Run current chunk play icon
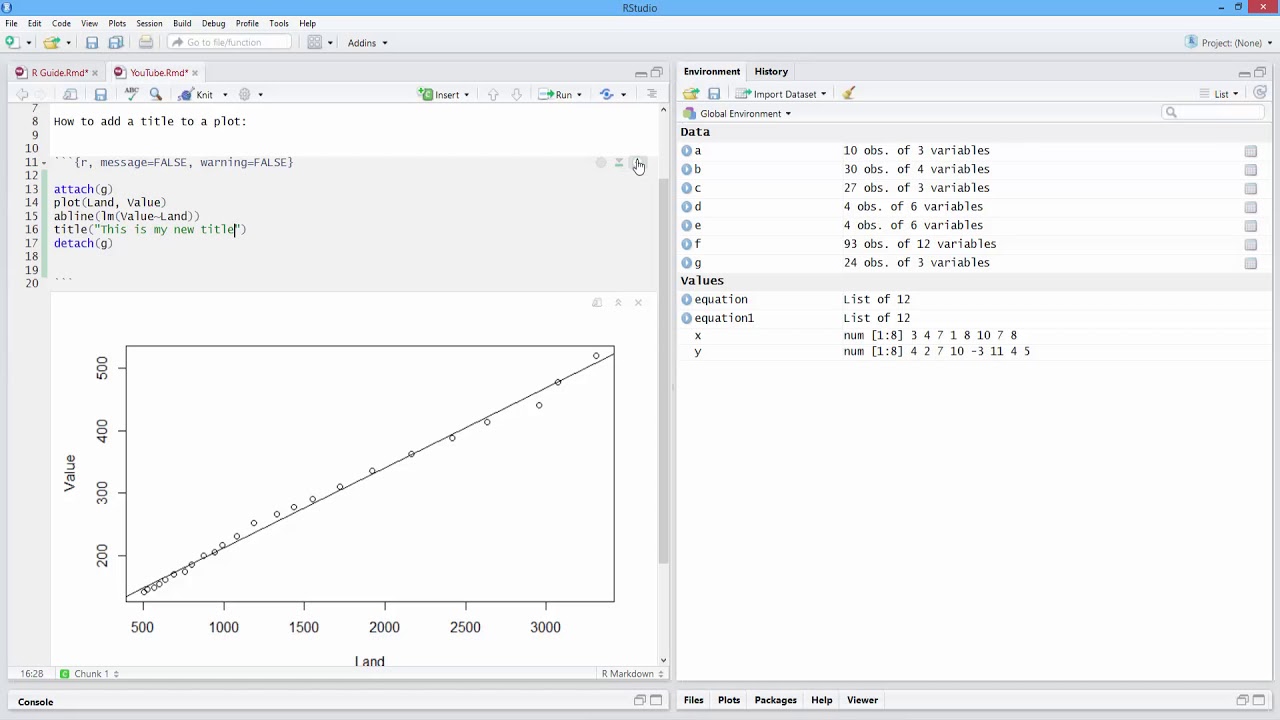 click(638, 163)
